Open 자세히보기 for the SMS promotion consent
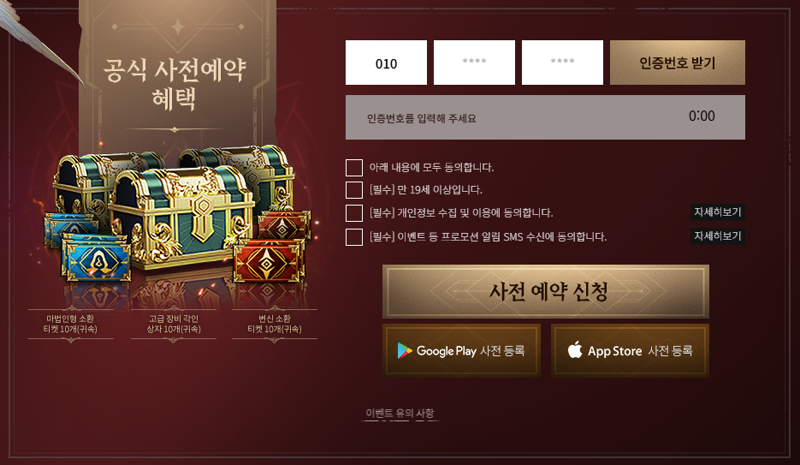The width and height of the screenshot is (800, 465). (717, 236)
